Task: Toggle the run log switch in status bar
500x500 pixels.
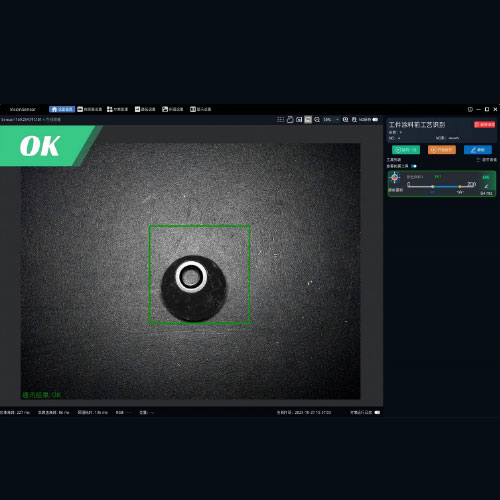Action: pos(377,412)
